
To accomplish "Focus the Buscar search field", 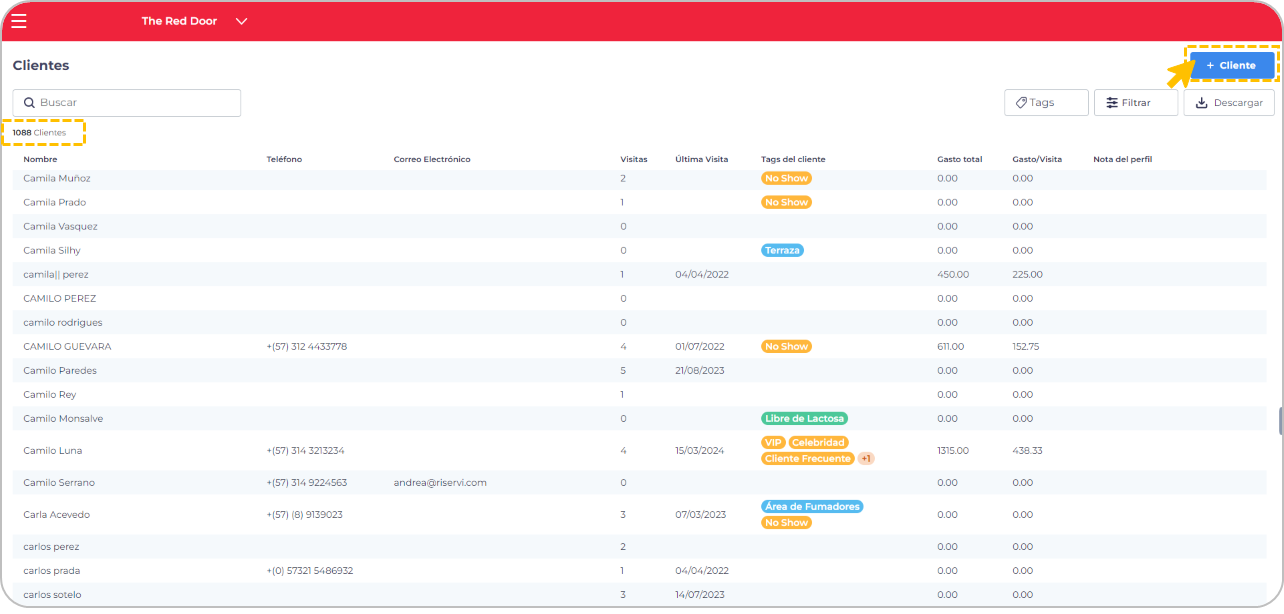I will point(127,102).
